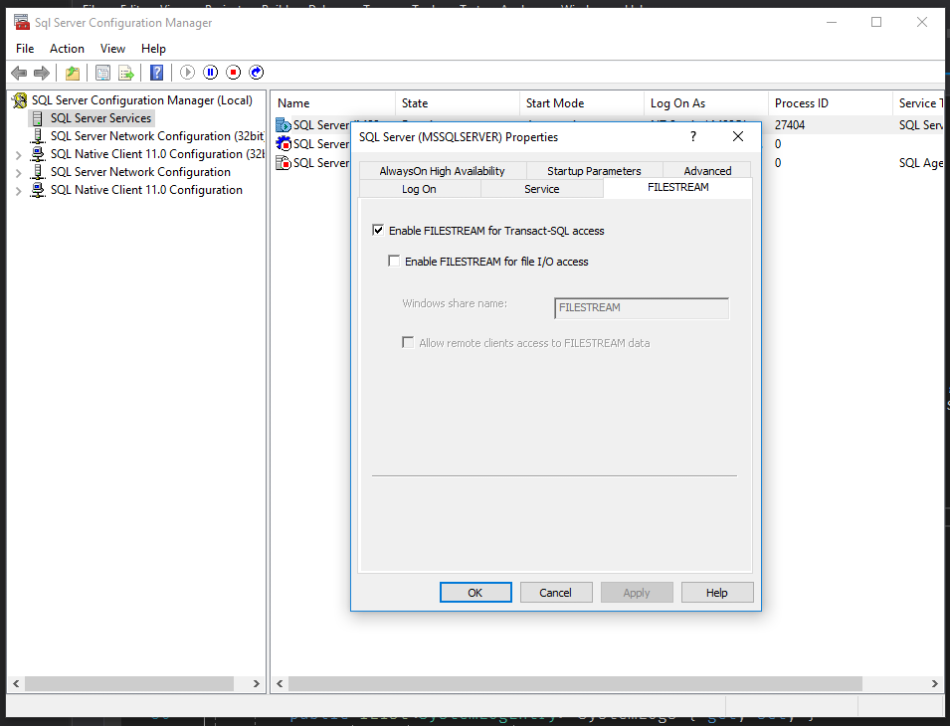Click the Export List toolbar icon
950x726 pixels.
125,73
